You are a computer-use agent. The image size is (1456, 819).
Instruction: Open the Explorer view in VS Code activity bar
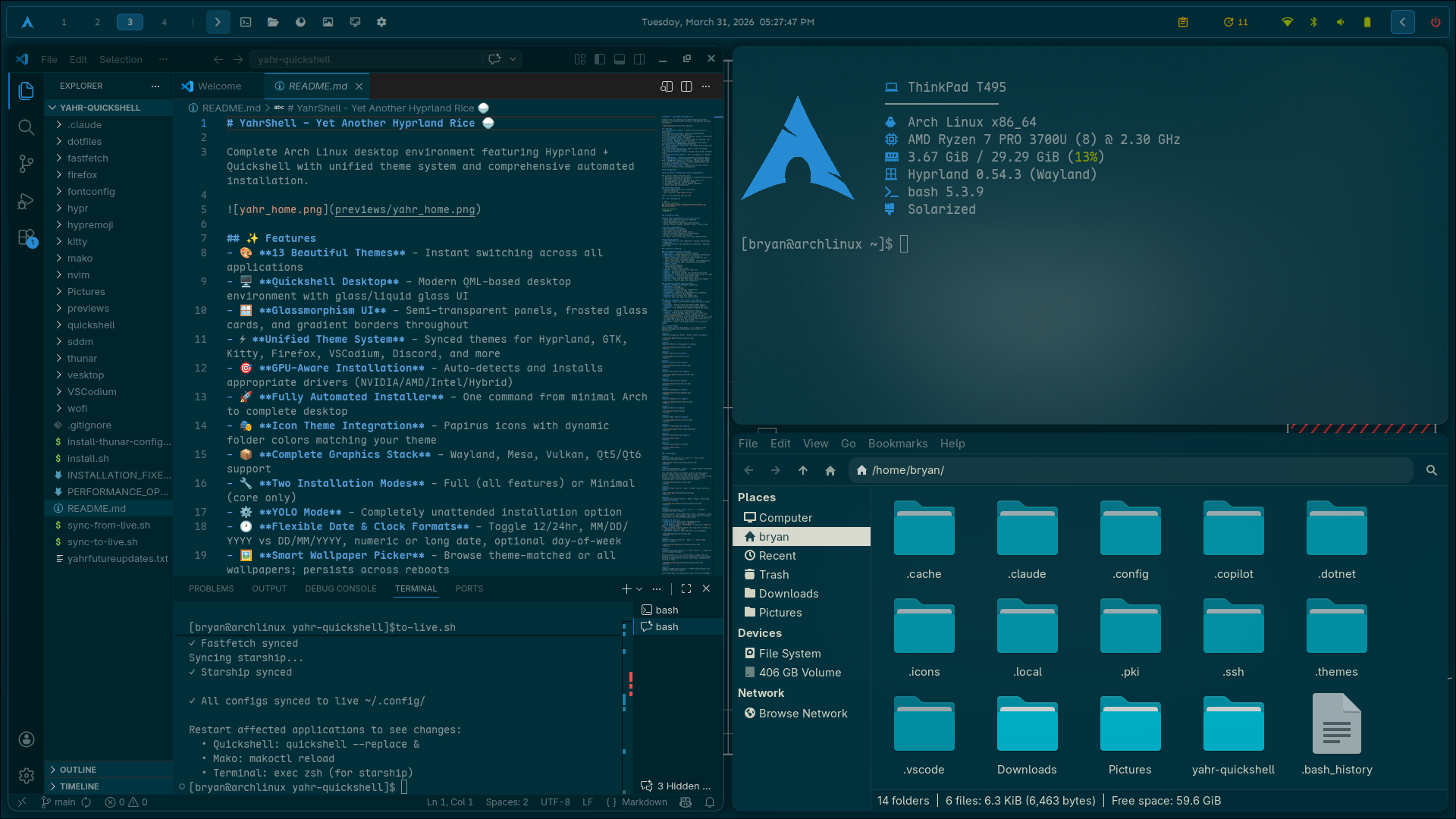[26, 91]
